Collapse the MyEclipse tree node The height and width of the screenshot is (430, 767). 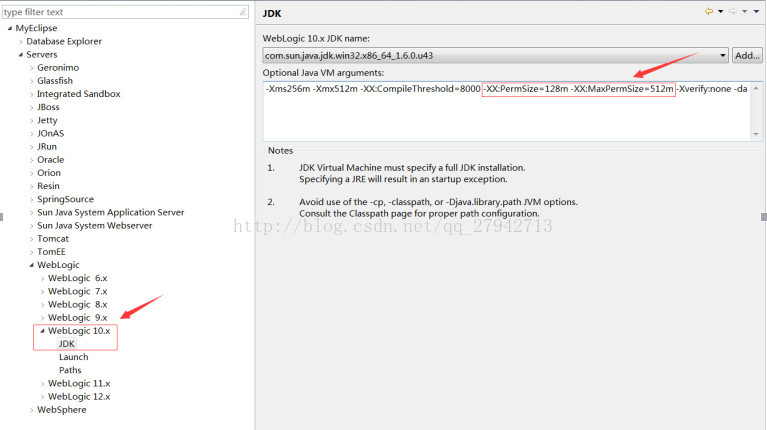(x=10, y=28)
